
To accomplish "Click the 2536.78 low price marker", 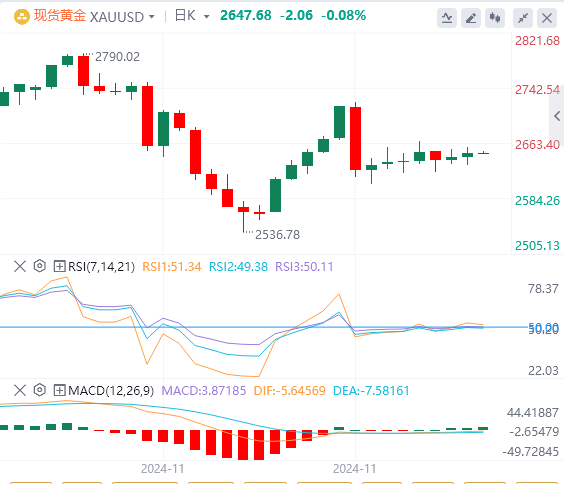I will 277,235.
